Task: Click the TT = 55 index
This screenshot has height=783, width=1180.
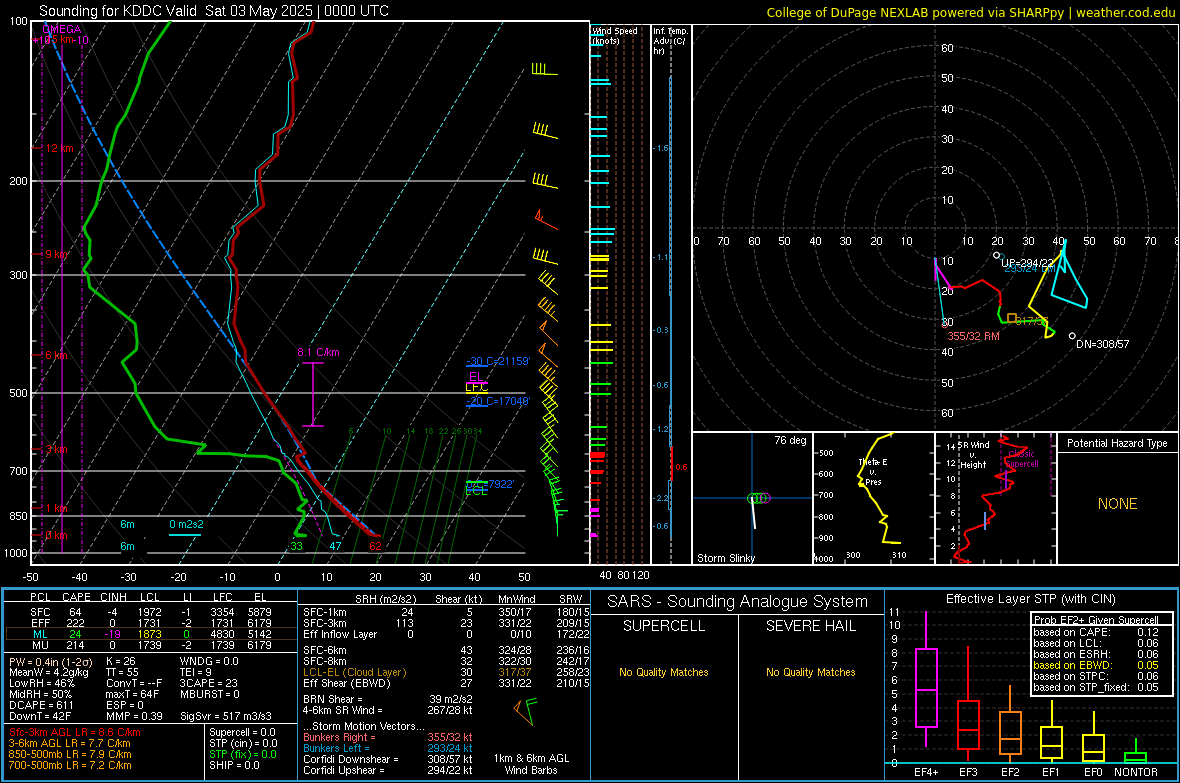Action: click(x=122, y=672)
